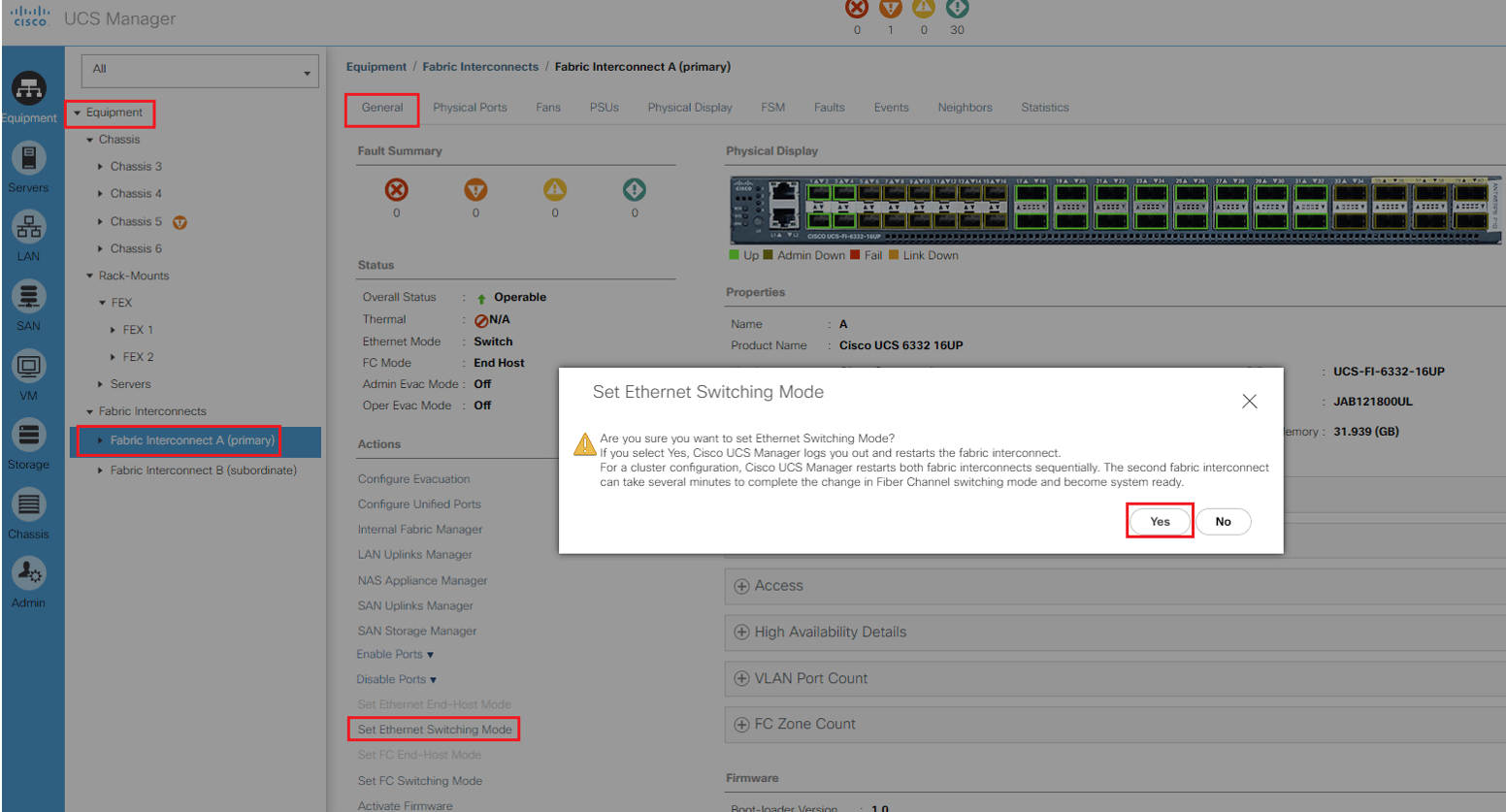Screen dimensions: 1506x812
Task: Expand Chassis 4 in the tree
Action: (101, 194)
